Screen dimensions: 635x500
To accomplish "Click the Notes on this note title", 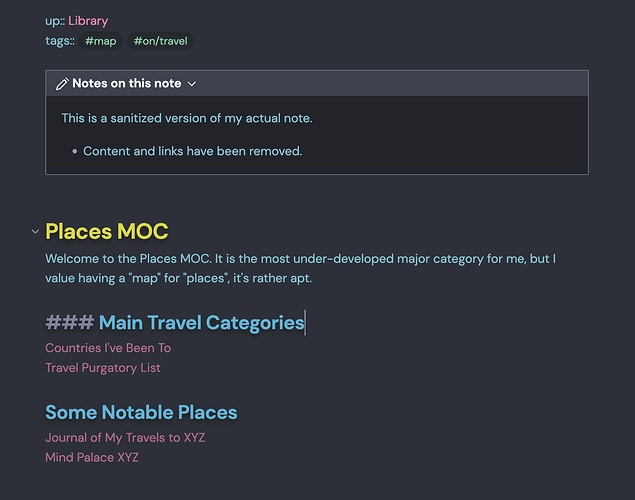I will [x=127, y=83].
